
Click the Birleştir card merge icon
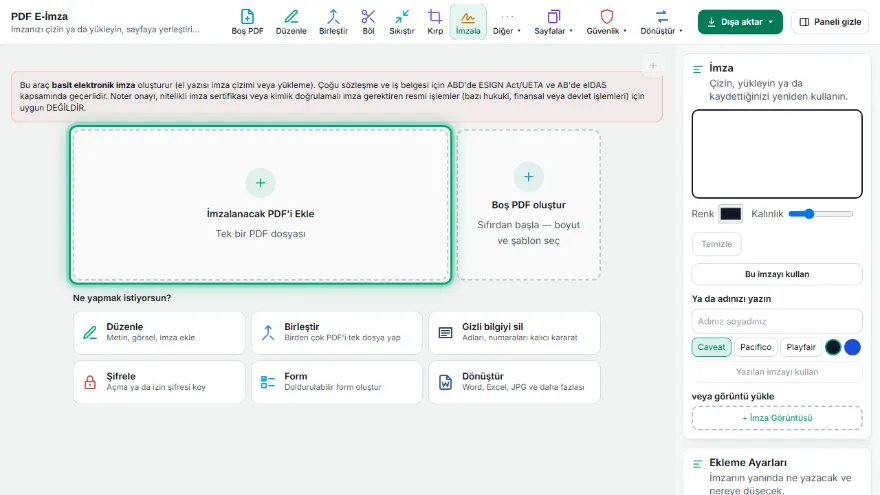(268, 333)
